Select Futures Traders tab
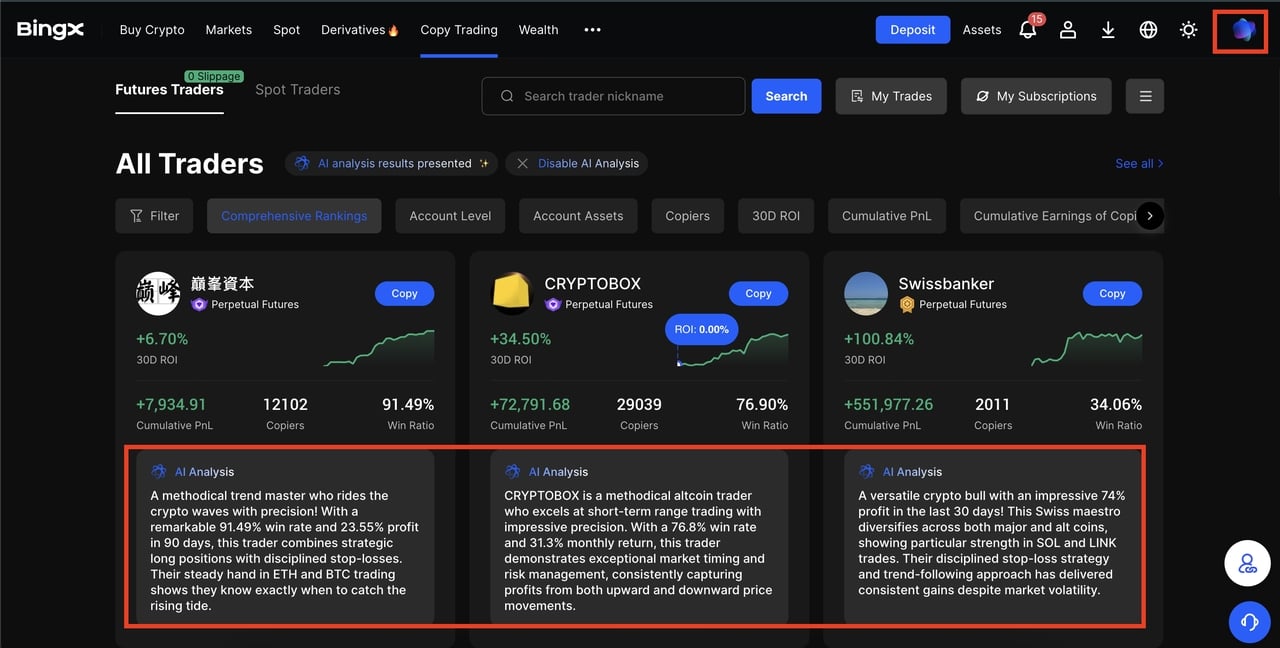This screenshot has height=648, width=1280. point(169,90)
